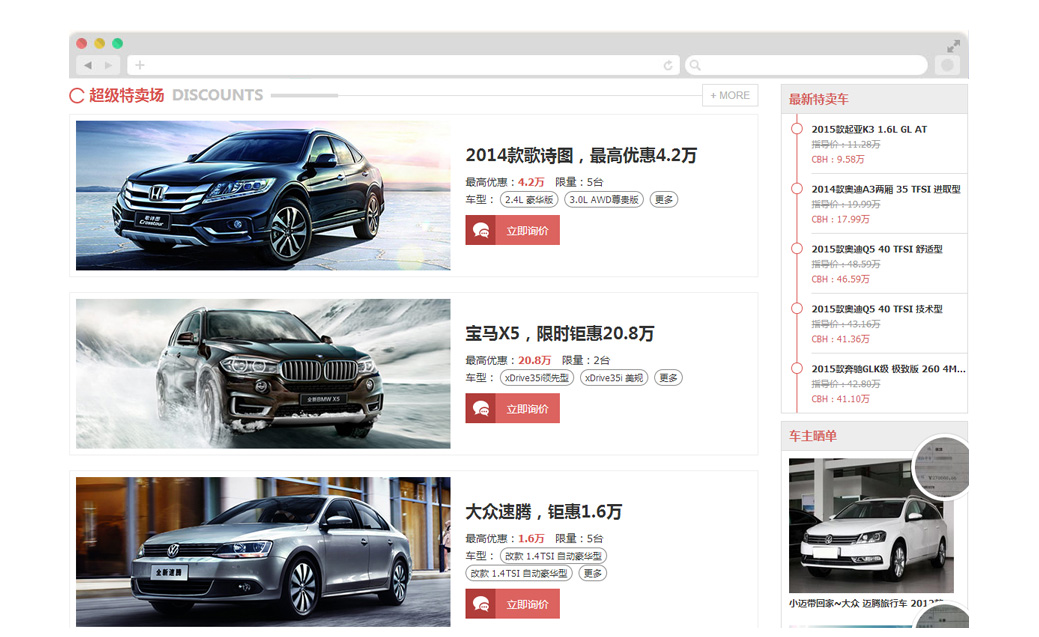Click timeline marker for 奥迪A3两厢
The width and height of the screenshot is (1039, 637).
[797, 188]
